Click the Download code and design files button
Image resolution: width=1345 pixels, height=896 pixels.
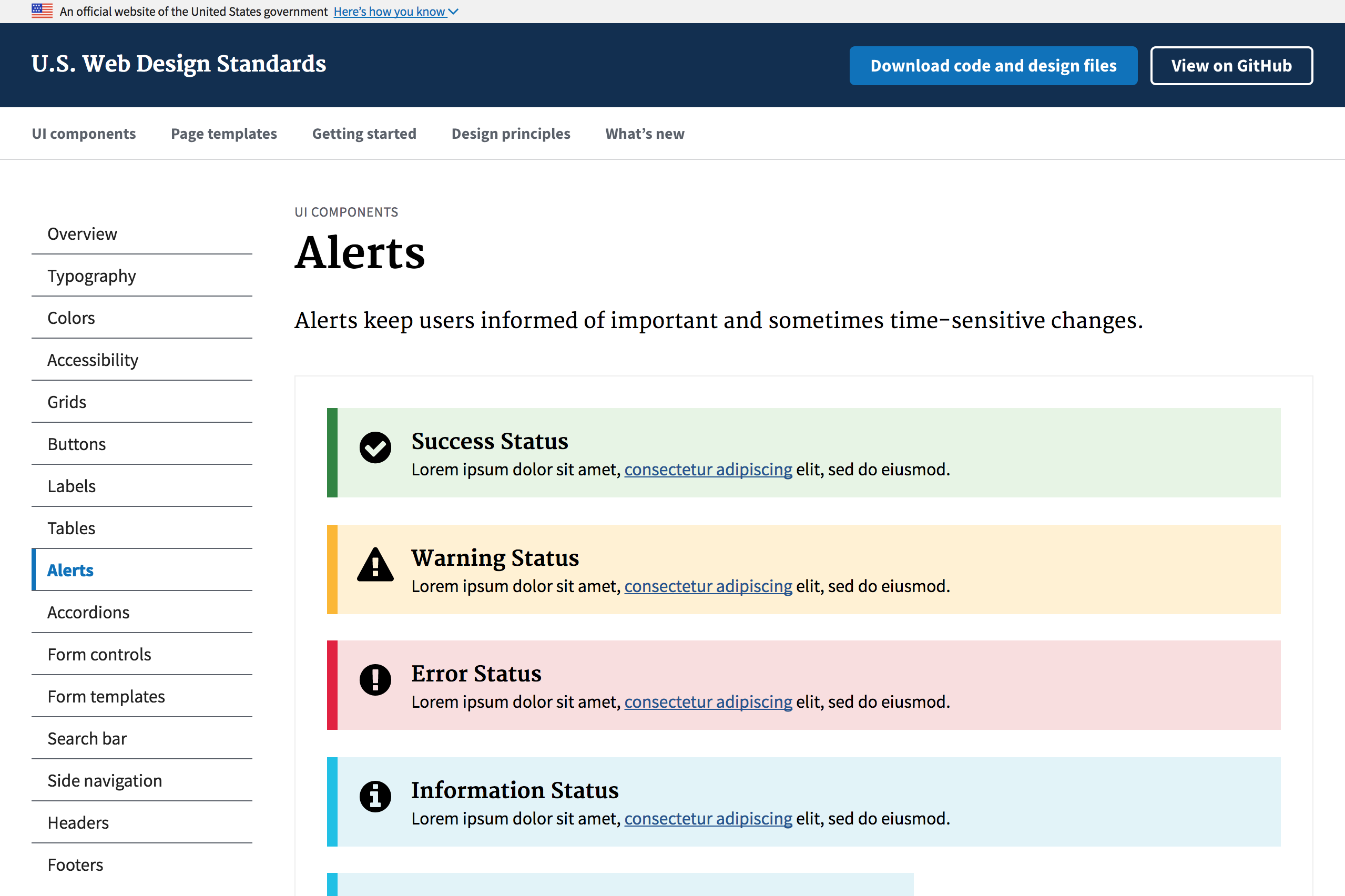[x=993, y=65]
